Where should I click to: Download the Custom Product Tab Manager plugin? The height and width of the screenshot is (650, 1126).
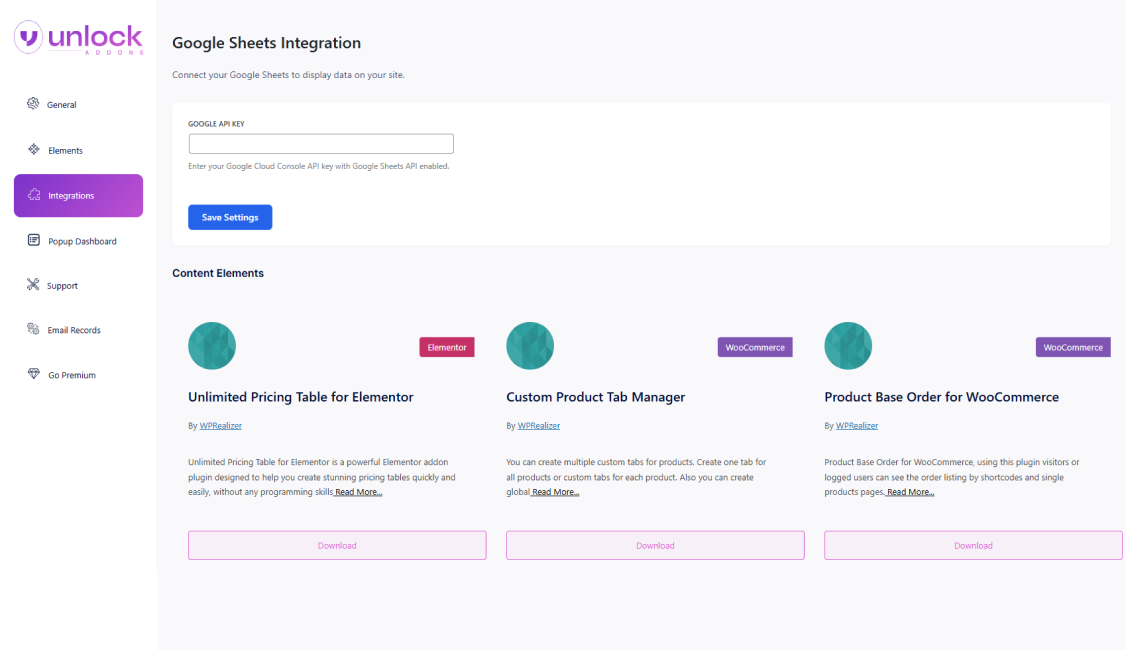[x=655, y=546]
